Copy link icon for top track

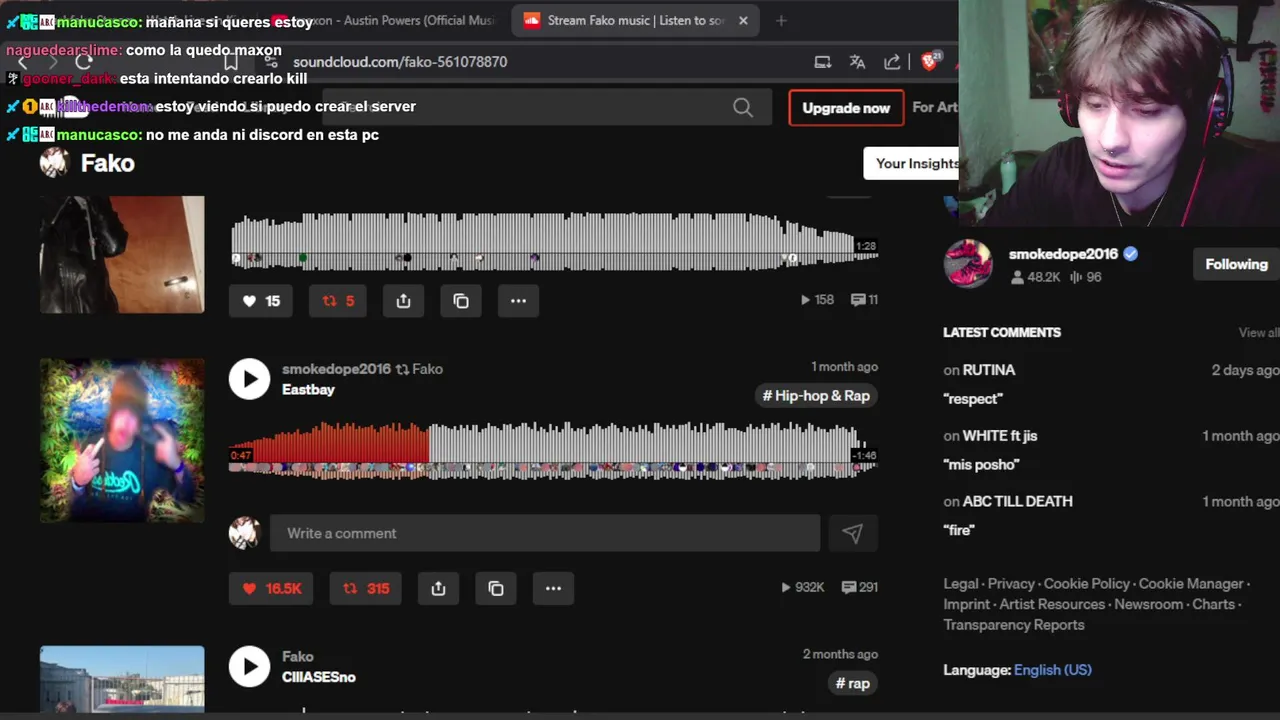(x=461, y=301)
